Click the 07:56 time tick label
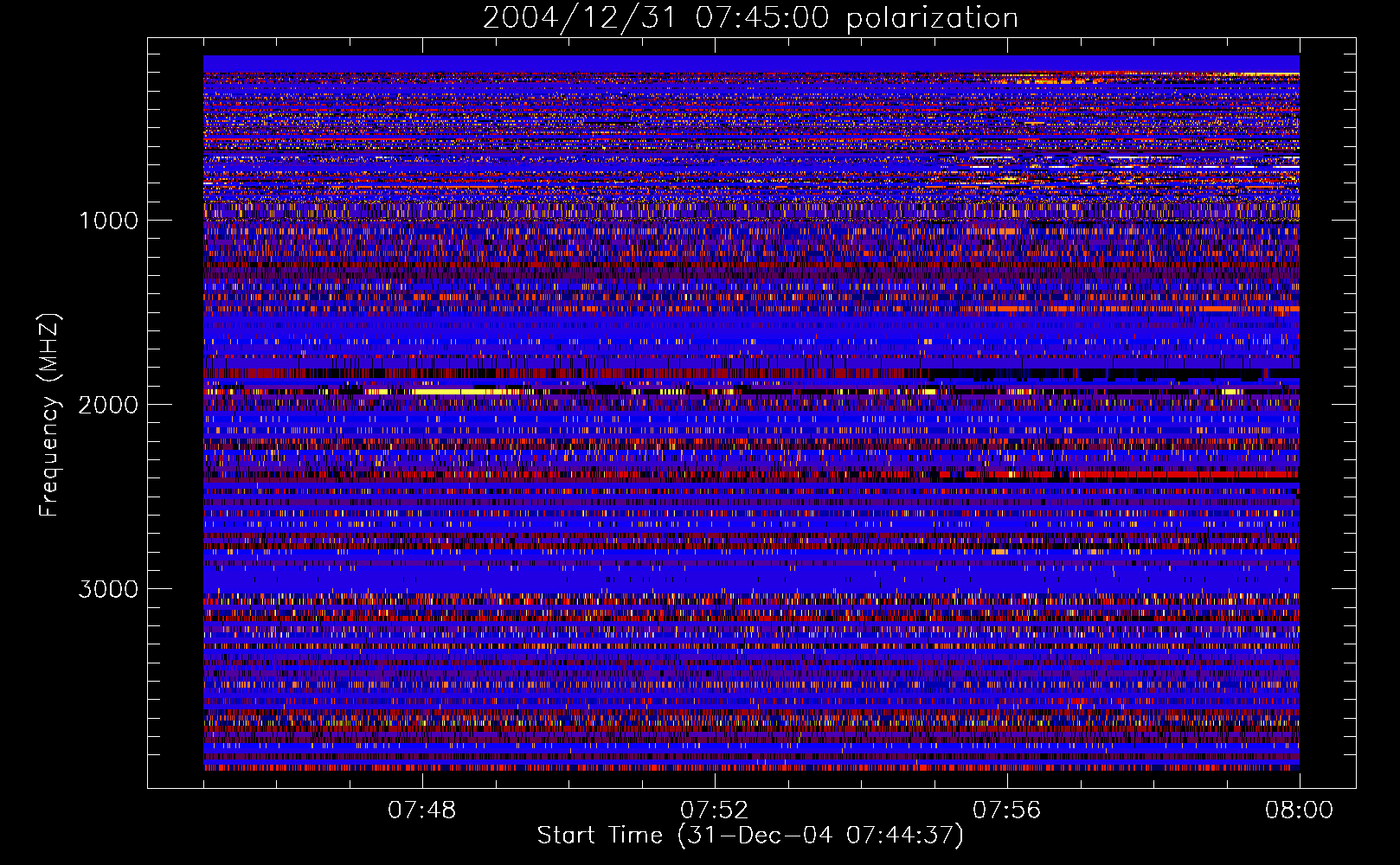The width and height of the screenshot is (1400, 865). (1007, 811)
